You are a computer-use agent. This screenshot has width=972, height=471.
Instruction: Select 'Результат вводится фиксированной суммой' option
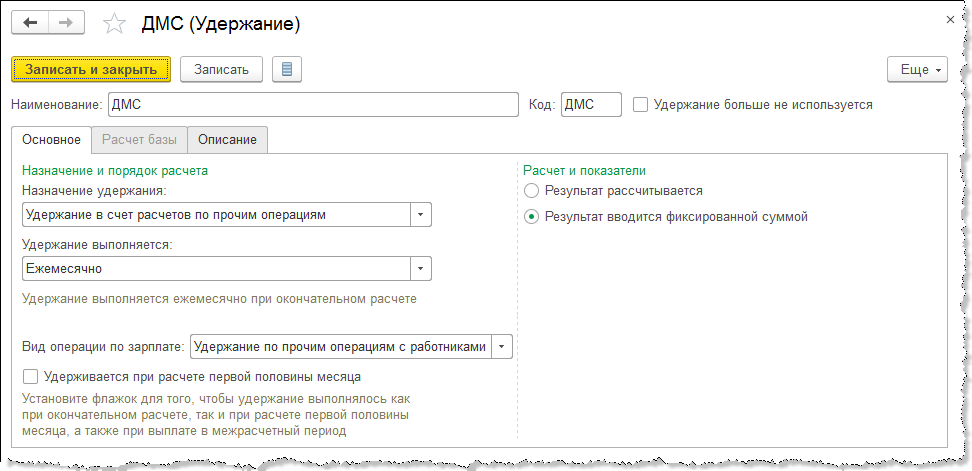(532, 216)
